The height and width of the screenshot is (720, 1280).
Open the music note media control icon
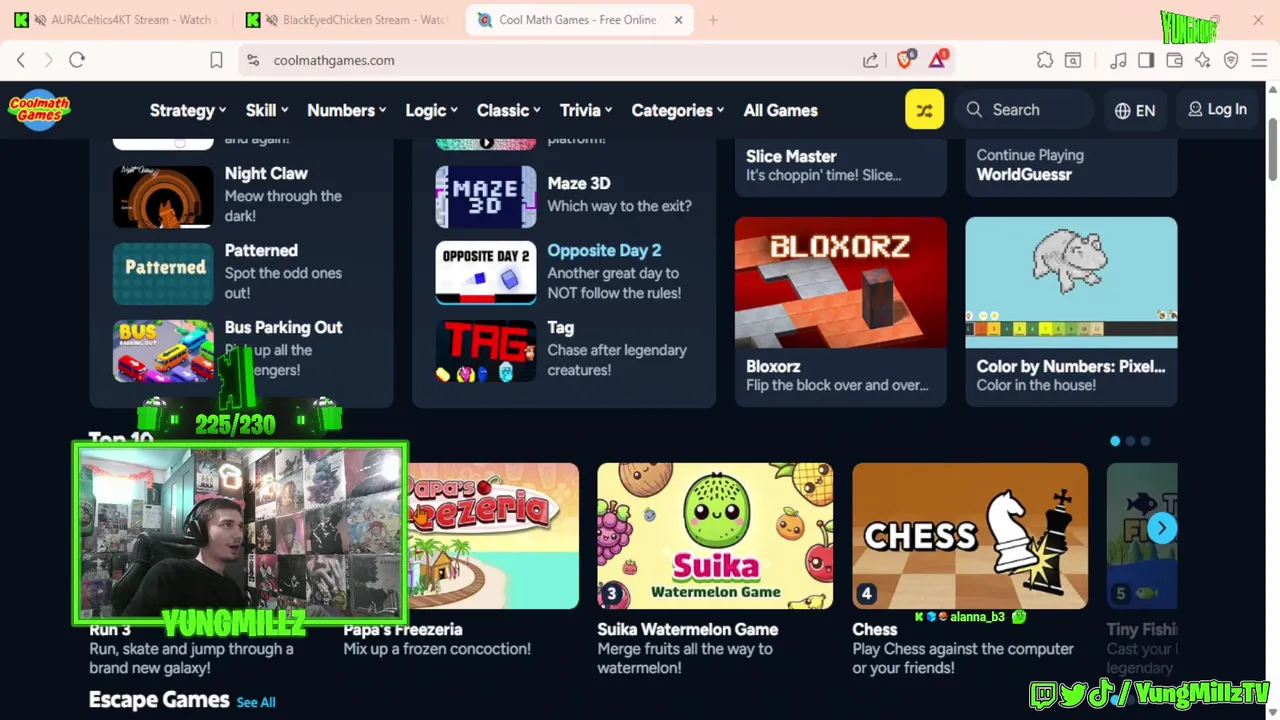[x=1118, y=60]
